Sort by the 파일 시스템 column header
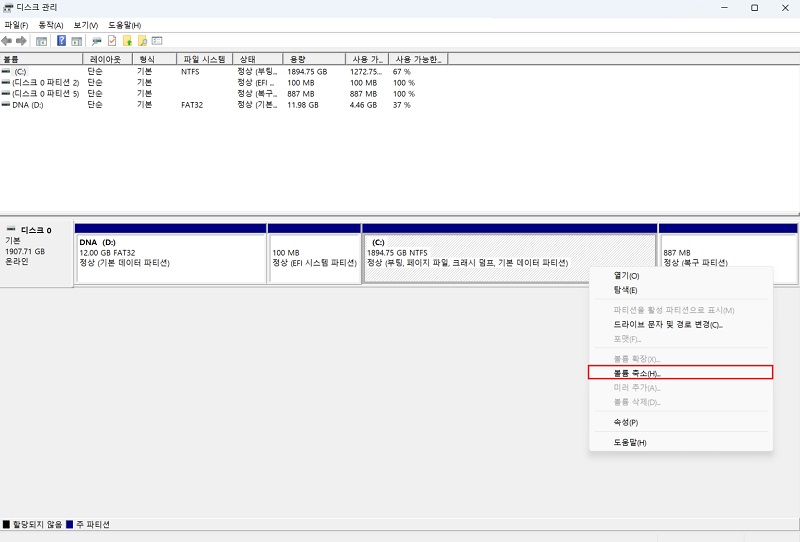This screenshot has height=542, width=800. [x=203, y=60]
